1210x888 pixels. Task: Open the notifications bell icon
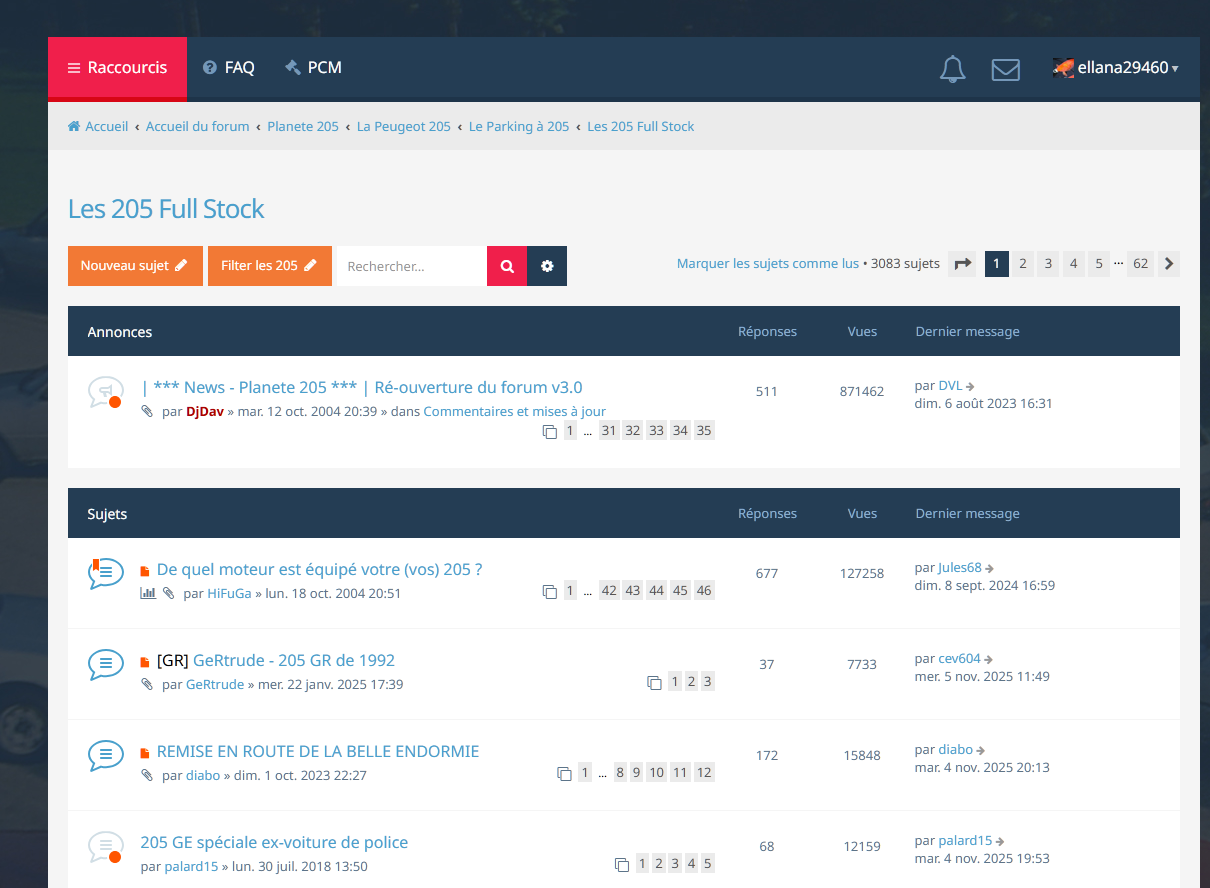click(952, 69)
